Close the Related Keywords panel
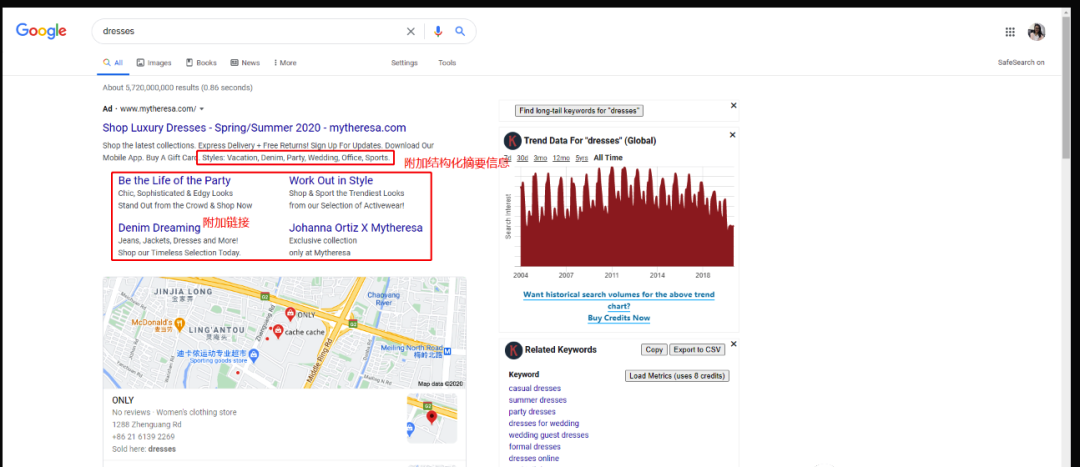The width and height of the screenshot is (1080, 467). (733, 344)
